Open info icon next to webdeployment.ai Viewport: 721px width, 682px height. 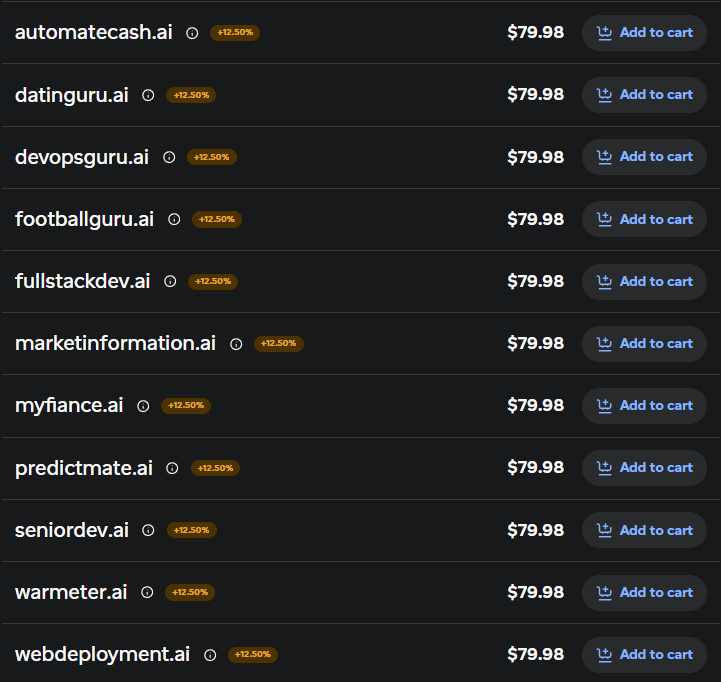coord(210,655)
